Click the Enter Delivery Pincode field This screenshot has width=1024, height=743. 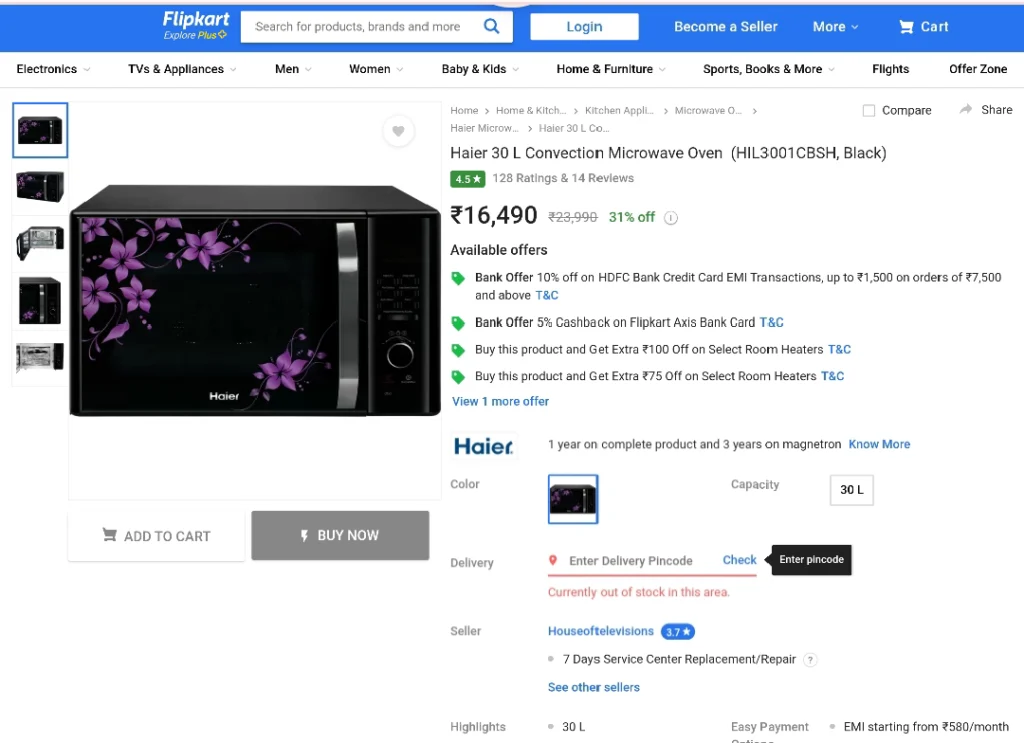tap(630, 561)
